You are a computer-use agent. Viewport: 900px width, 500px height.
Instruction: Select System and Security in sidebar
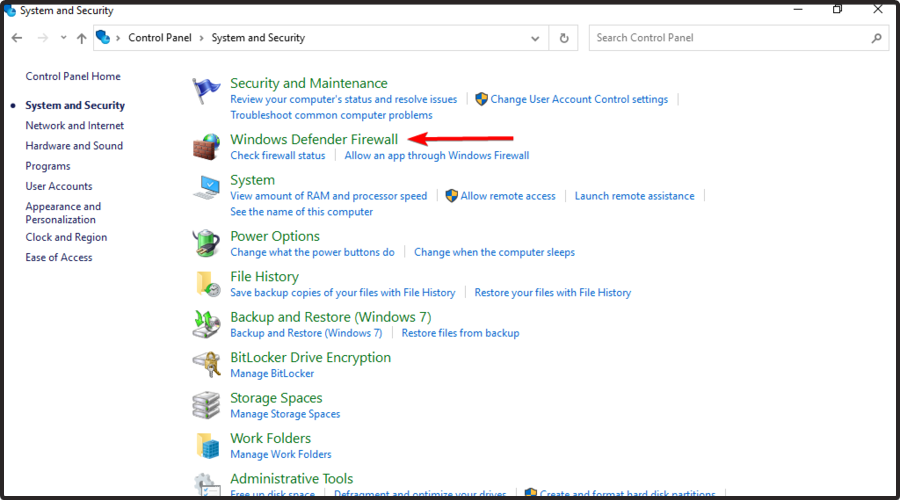(x=75, y=105)
